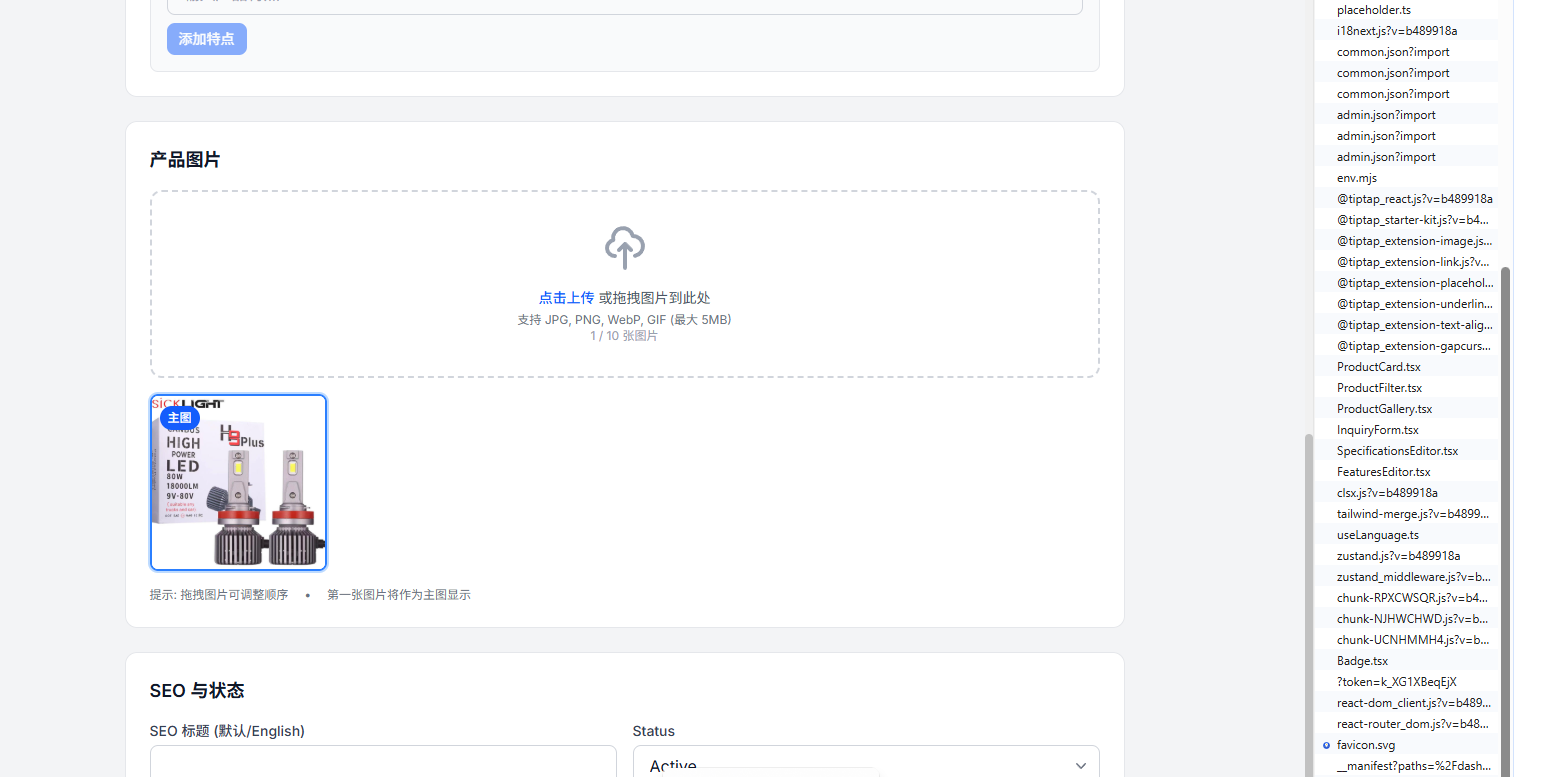Select env.mjs in the network list
Screen dimensions: 1541x777
click(1356, 178)
